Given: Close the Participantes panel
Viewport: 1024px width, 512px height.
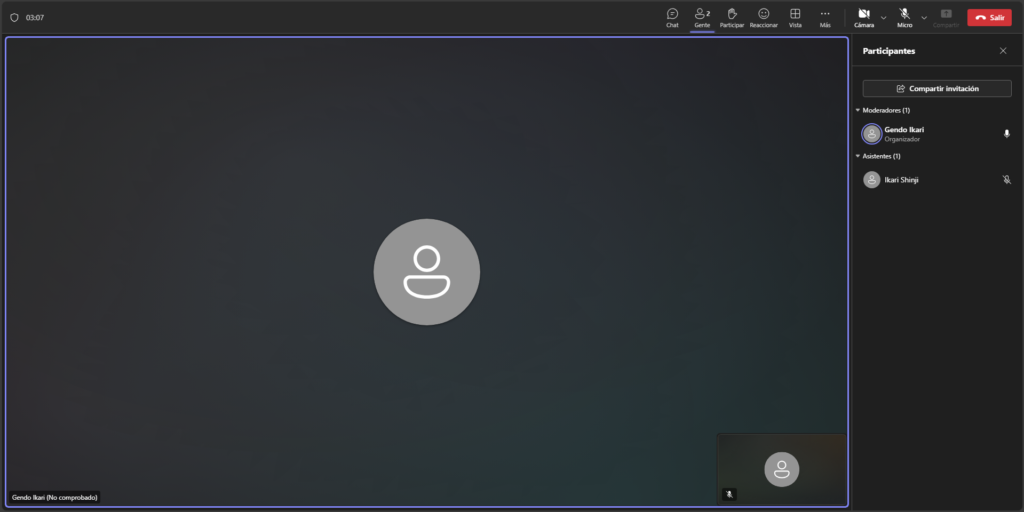Looking at the screenshot, I should click(1003, 51).
